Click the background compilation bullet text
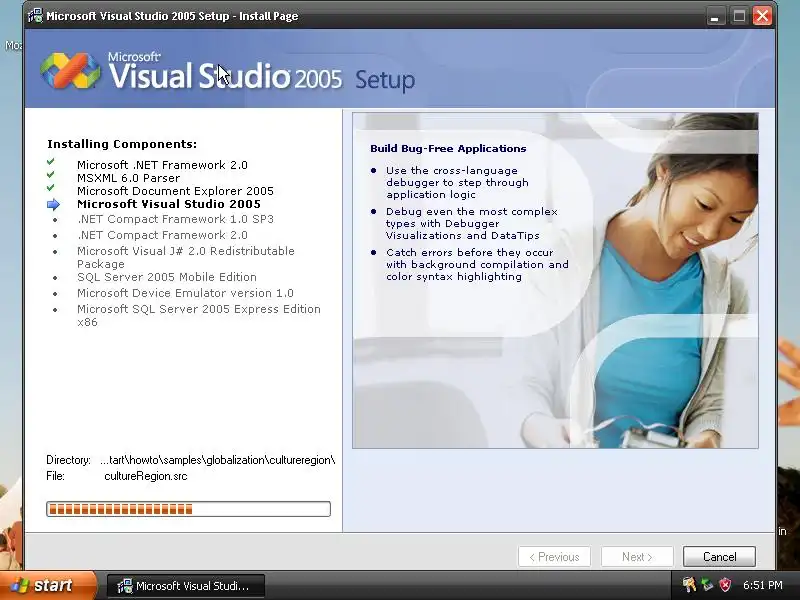The image size is (800, 600). [477, 264]
